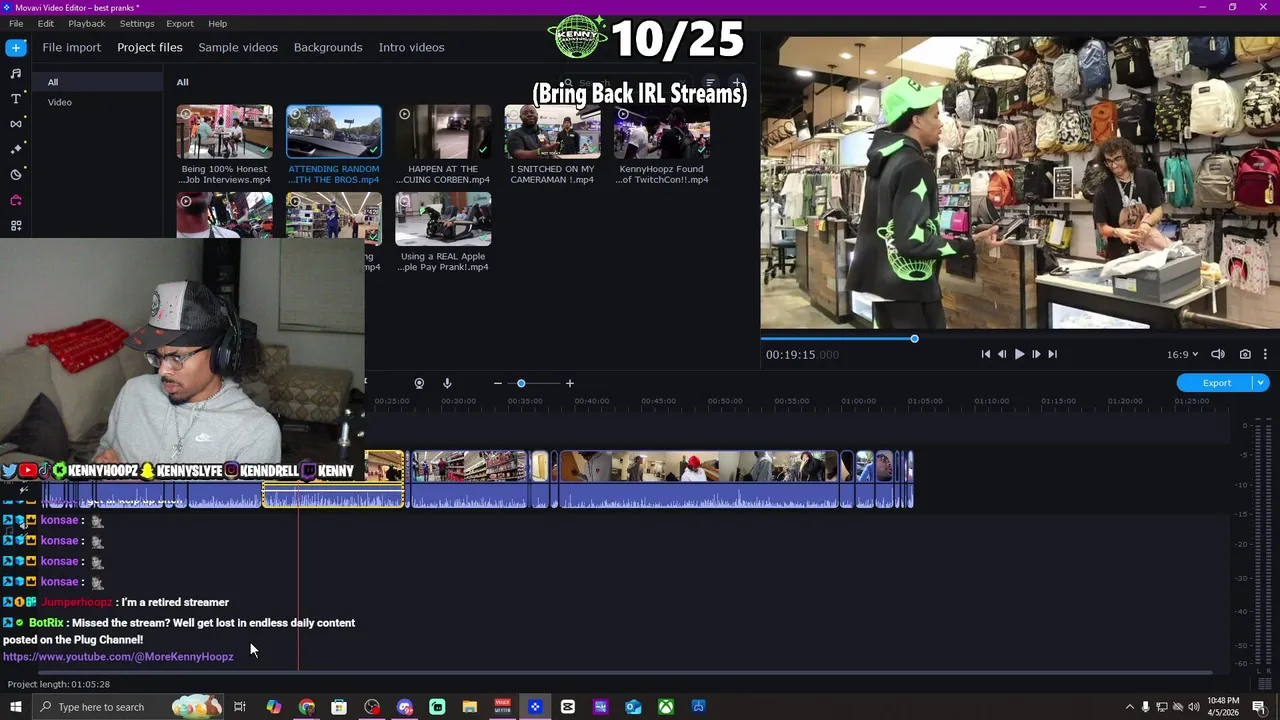Select HAPPEN AT THE ...CUING CORBEN.mp4 thumbnail
1280x720 pixels.
[443, 131]
